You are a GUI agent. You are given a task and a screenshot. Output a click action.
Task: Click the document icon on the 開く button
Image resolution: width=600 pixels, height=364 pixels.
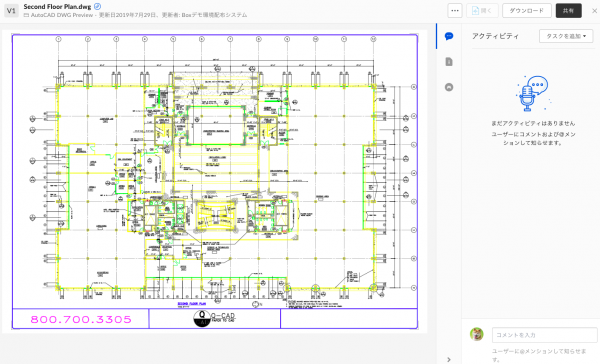pos(475,11)
